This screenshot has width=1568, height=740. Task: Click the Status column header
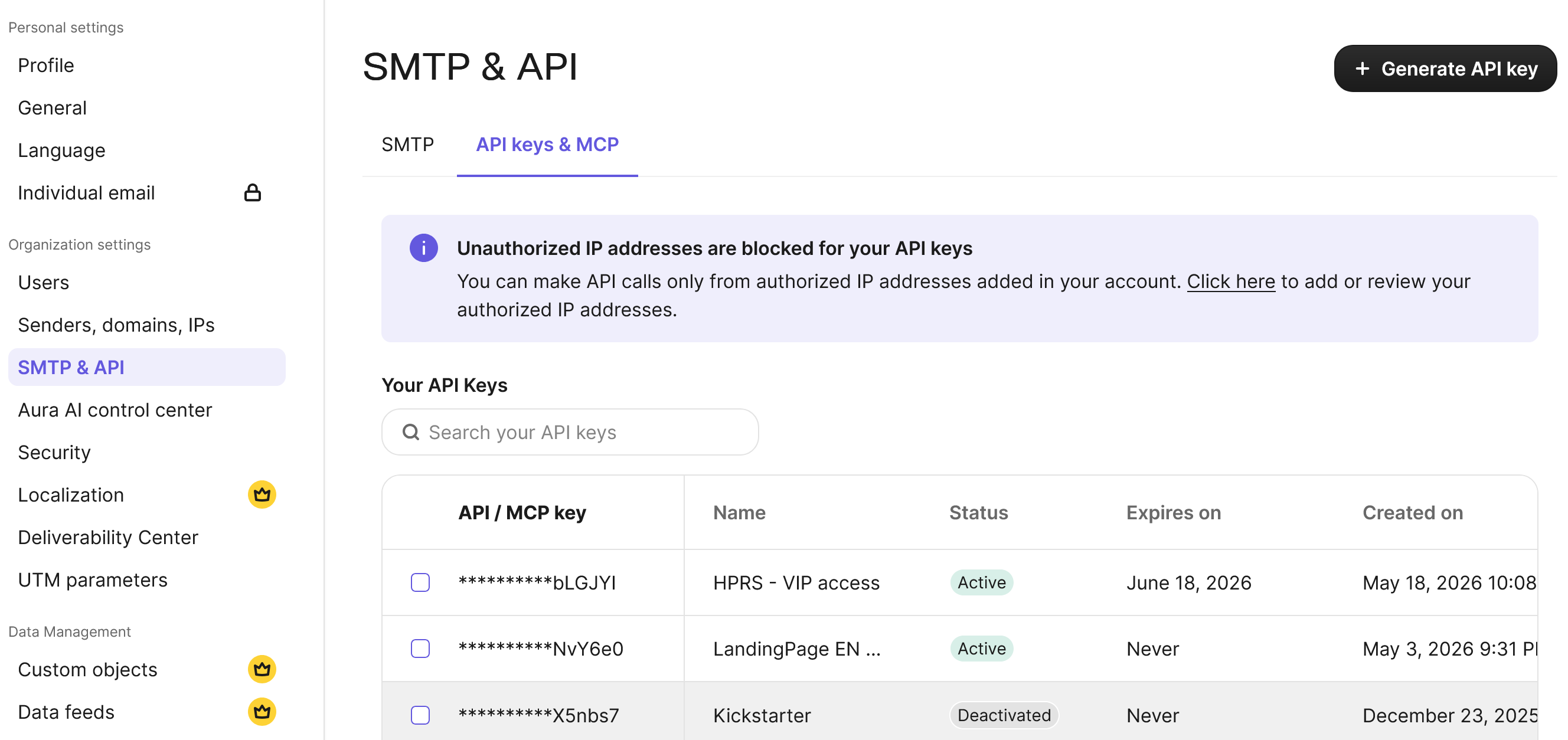click(x=978, y=512)
